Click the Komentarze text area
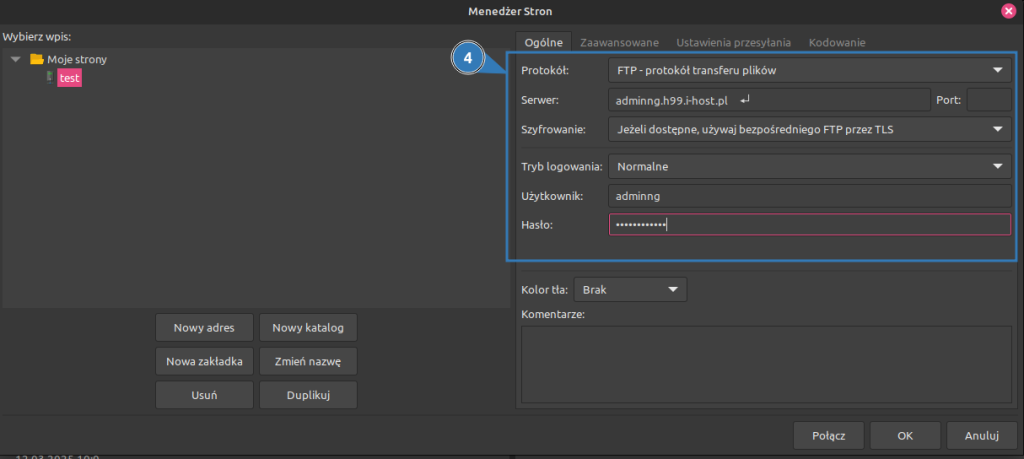1024x459 pixels. click(x=766, y=364)
